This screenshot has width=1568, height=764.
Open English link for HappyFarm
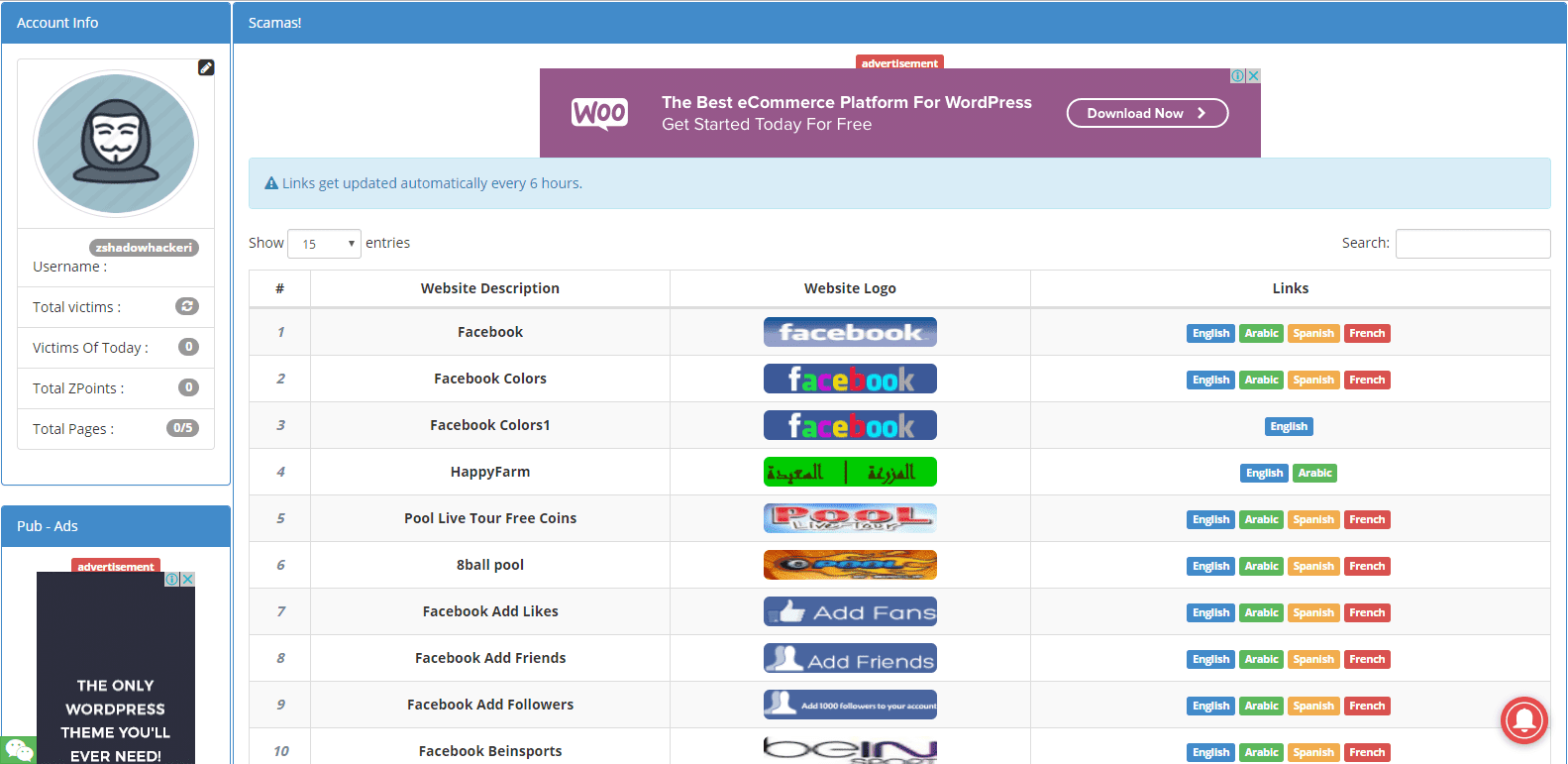1264,473
